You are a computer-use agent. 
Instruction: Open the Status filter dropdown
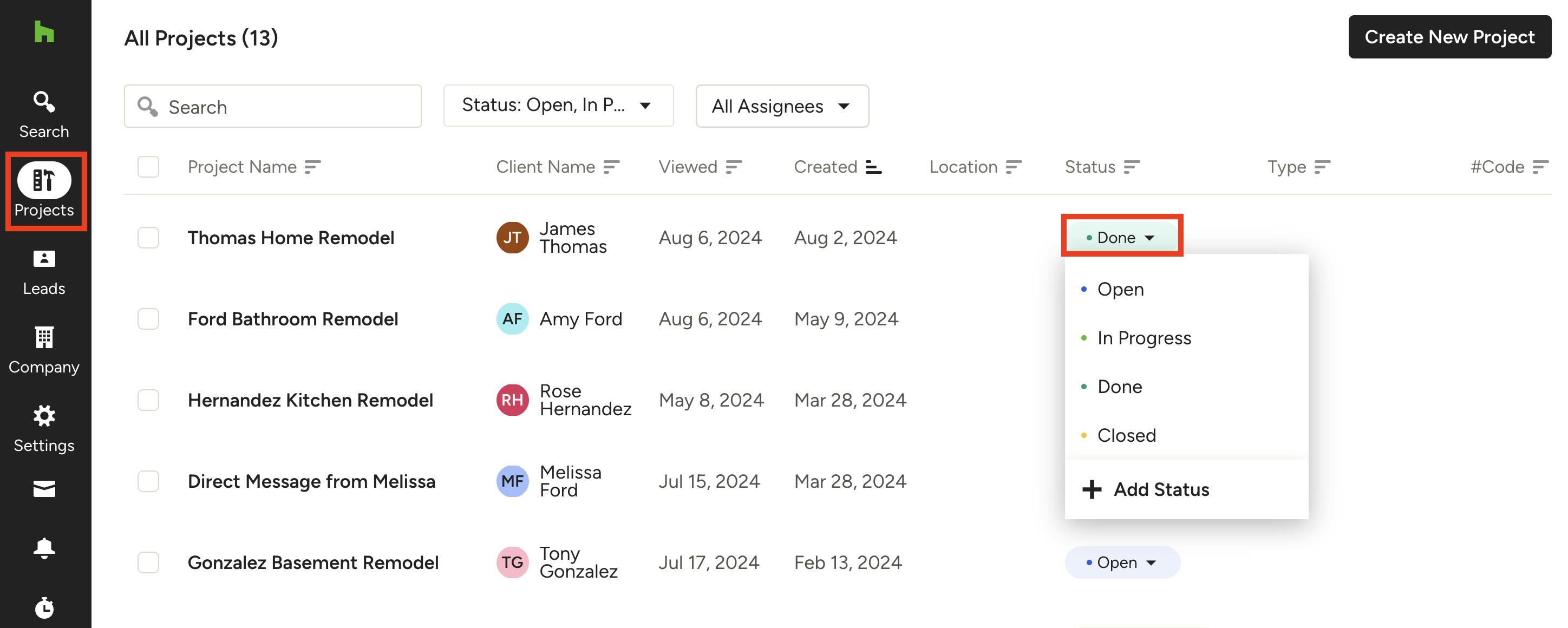click(x=558, y=106)
